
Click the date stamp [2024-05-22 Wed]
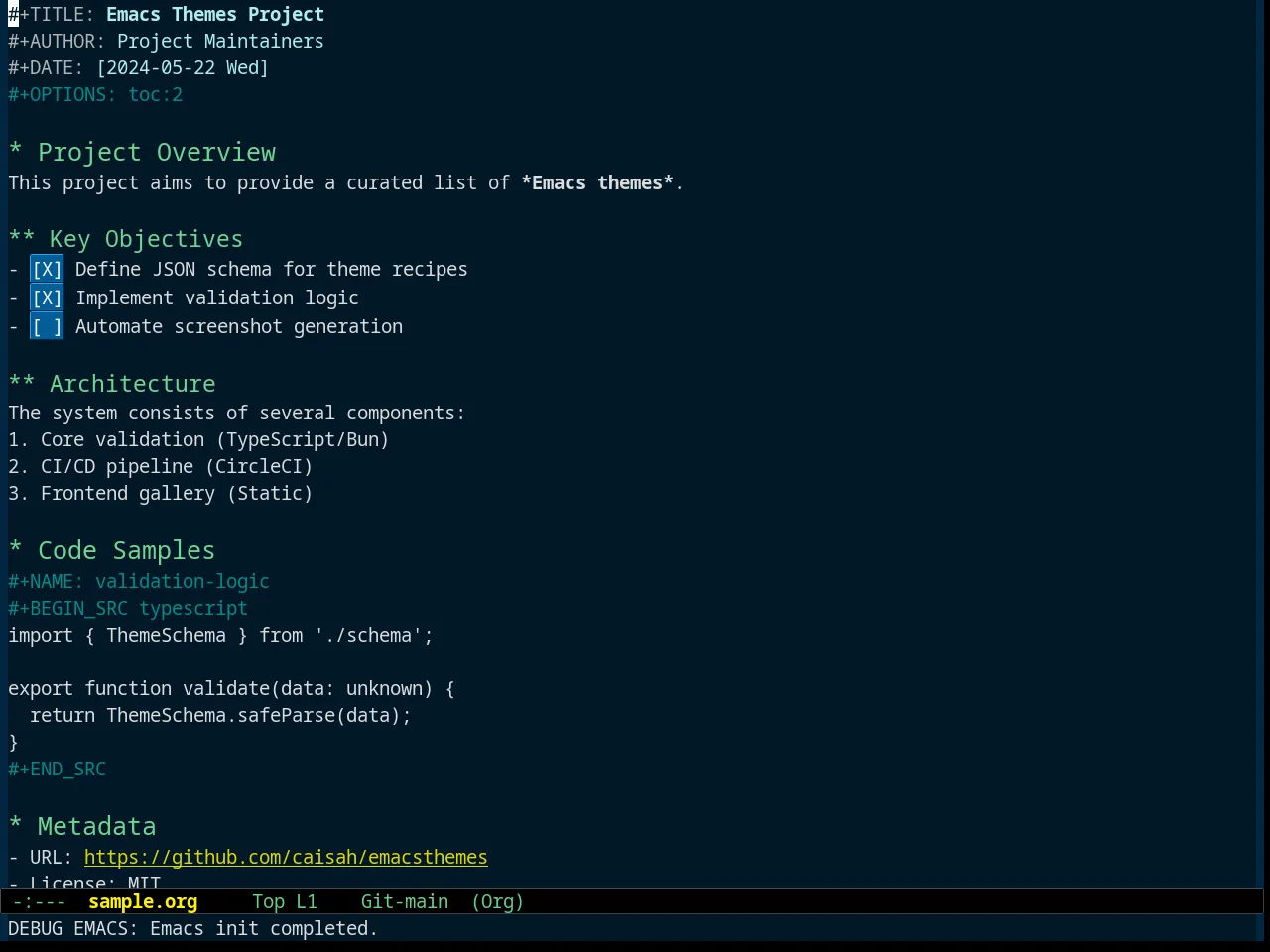click(x=183, y=67)
